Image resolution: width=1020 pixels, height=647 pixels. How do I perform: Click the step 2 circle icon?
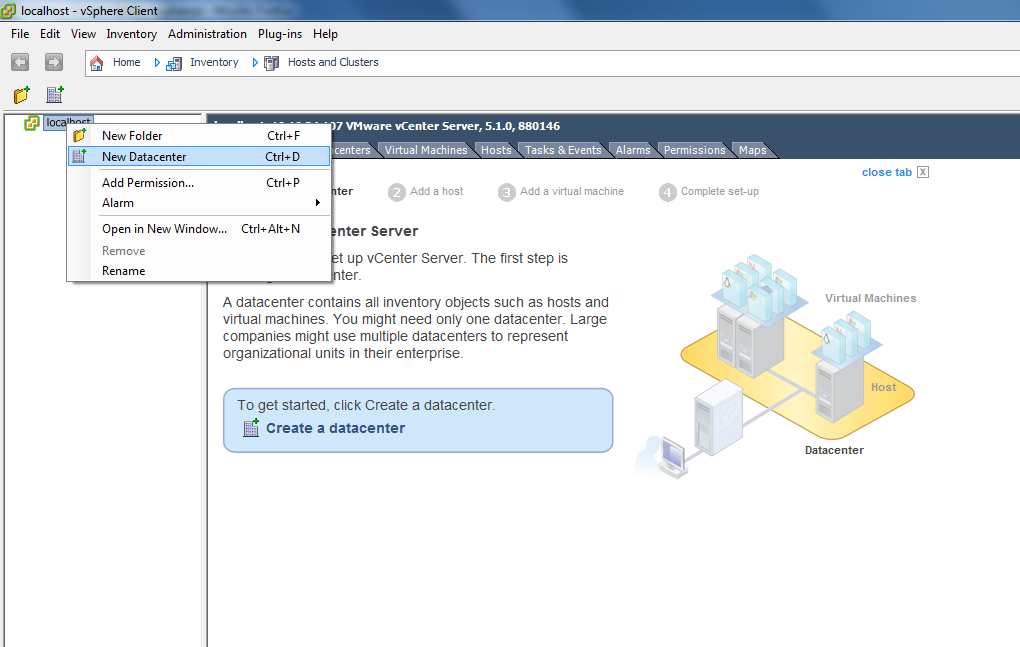pos(397,192)
